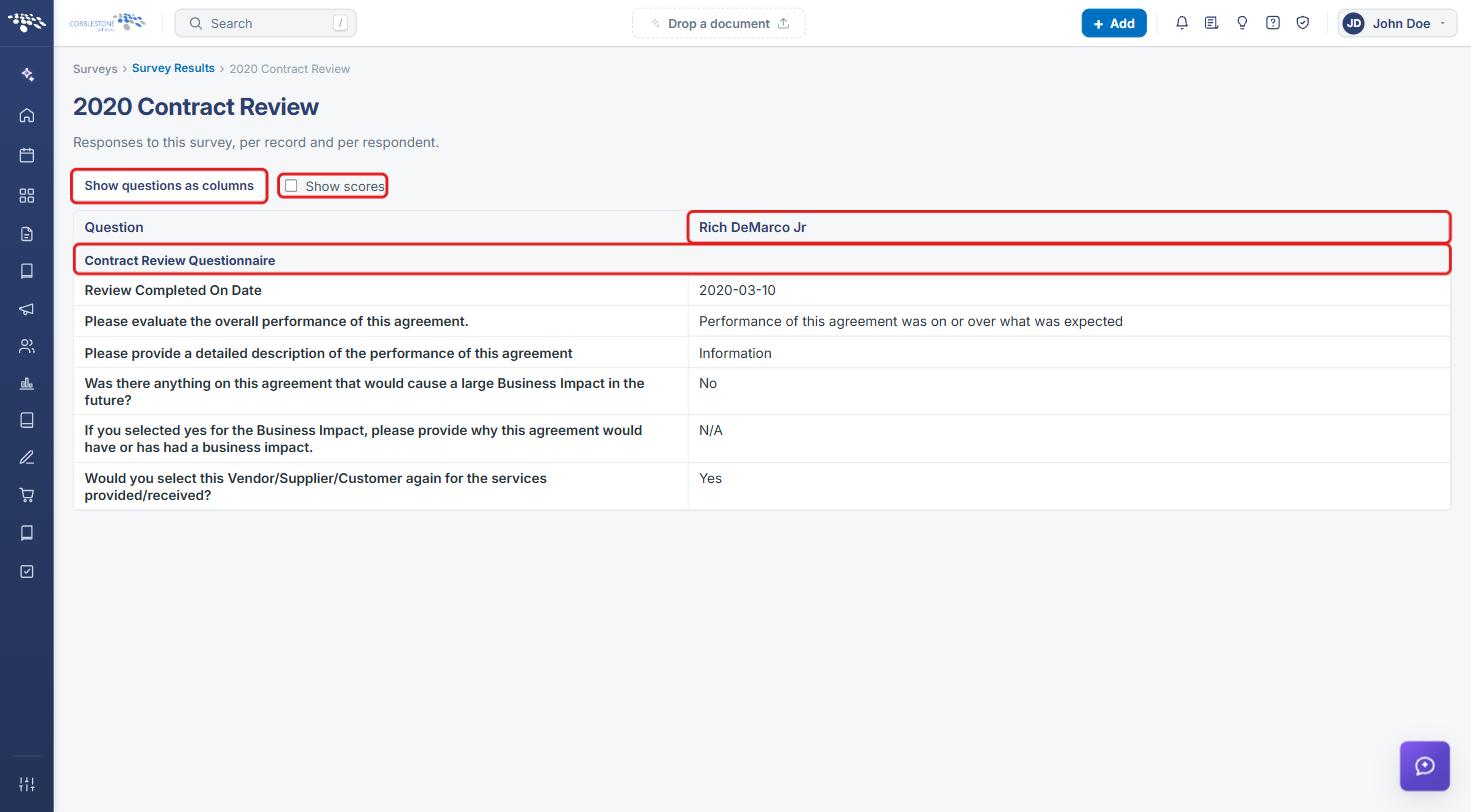This screenshot has width=1471, height=812.
Task: Click the Question column header
Action: point(380,227)
